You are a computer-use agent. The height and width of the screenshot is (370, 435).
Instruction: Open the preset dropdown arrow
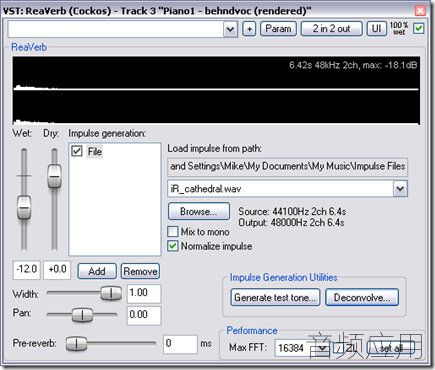230,29
